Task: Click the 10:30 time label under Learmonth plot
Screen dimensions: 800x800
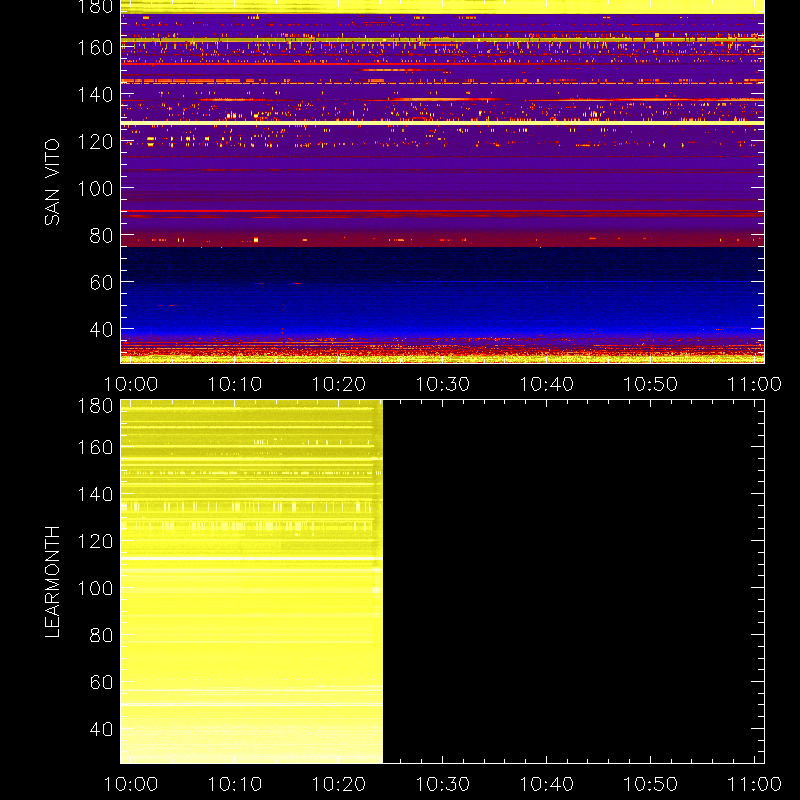Action: 442,784
